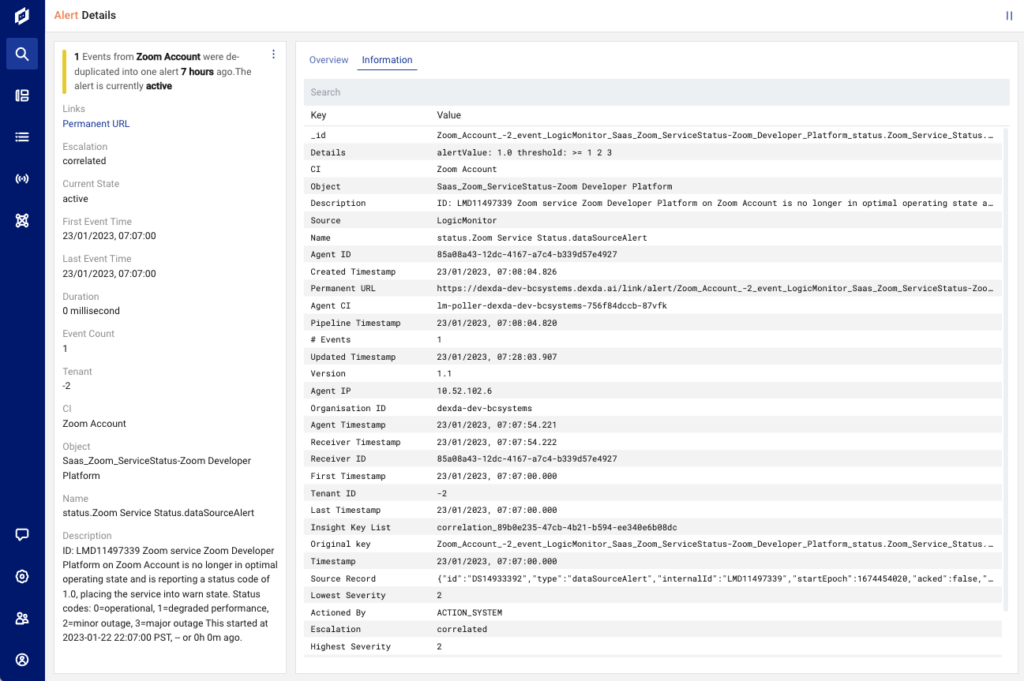
Task: Open the chat feedback icon in the sidebar
Action: (x=22, y=535)
